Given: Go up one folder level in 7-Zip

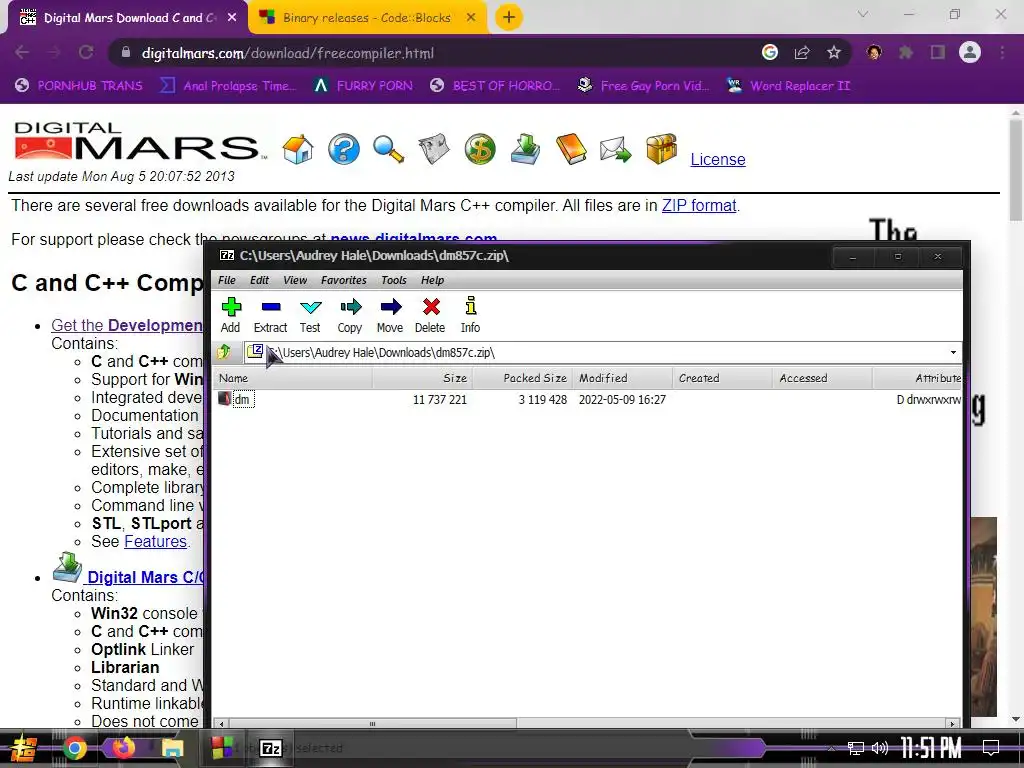Looking at the screenshot, I should pos(224,352).
